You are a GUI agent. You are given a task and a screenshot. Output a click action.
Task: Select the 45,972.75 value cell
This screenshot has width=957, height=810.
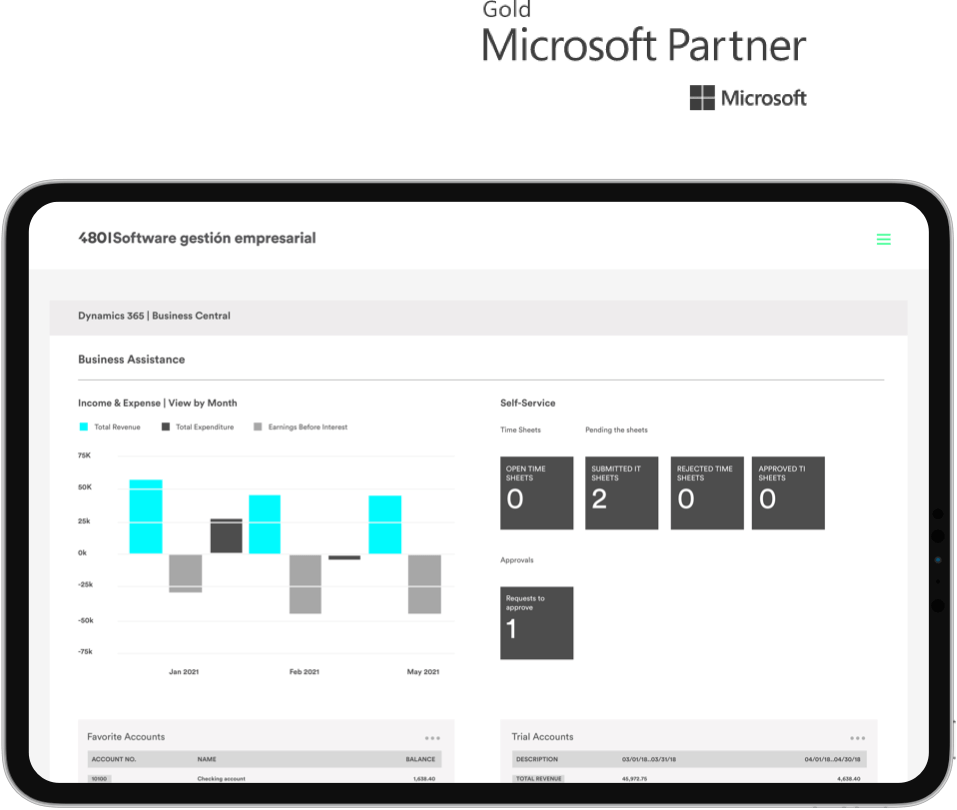coord(635,779)
